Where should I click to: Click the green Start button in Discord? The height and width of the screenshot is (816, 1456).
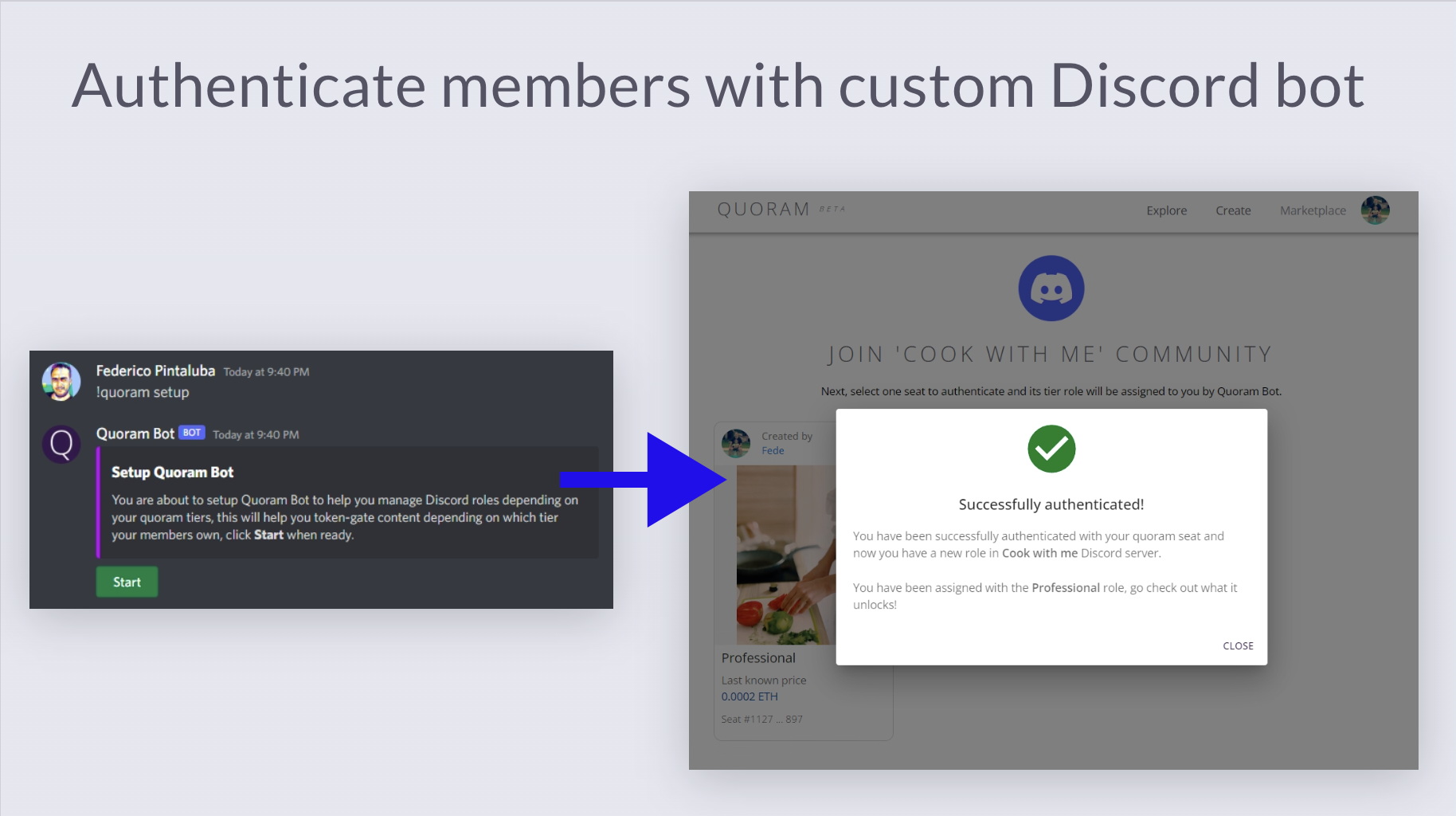pyautogui.click(x=127, y=582)
